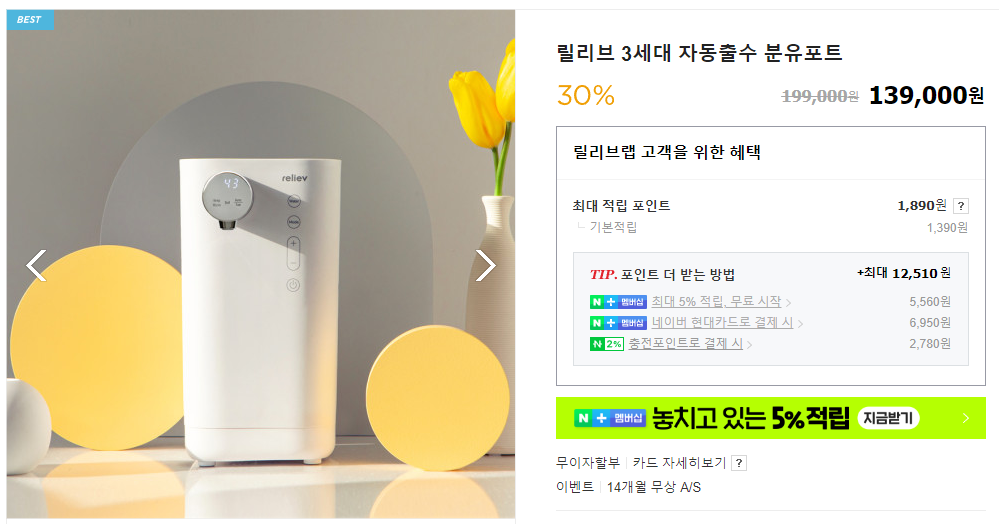
Task: Click N+ 멤버십 logo in green banner
Action: pyautogui.click(x=610, y=418)
